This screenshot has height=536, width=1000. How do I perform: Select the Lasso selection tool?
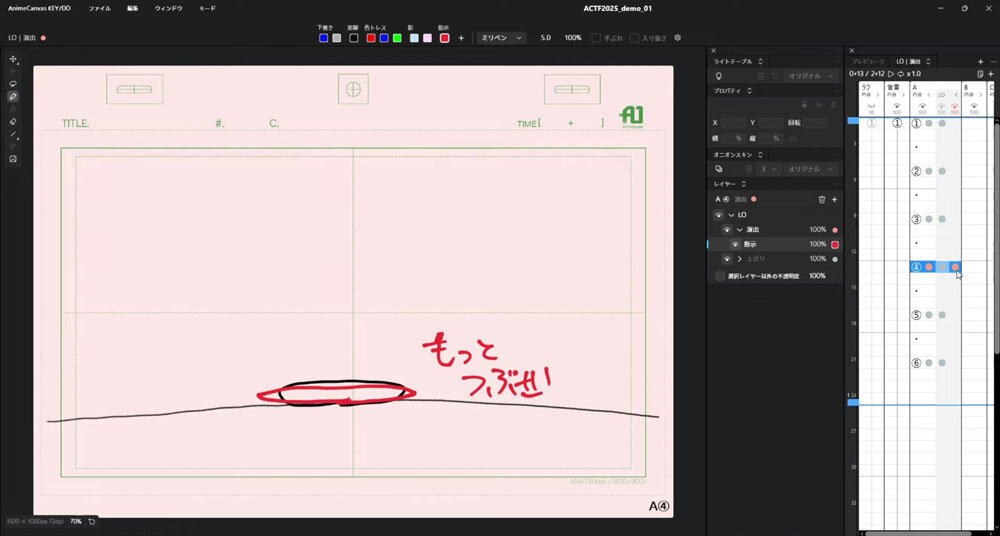coord(13,84)
